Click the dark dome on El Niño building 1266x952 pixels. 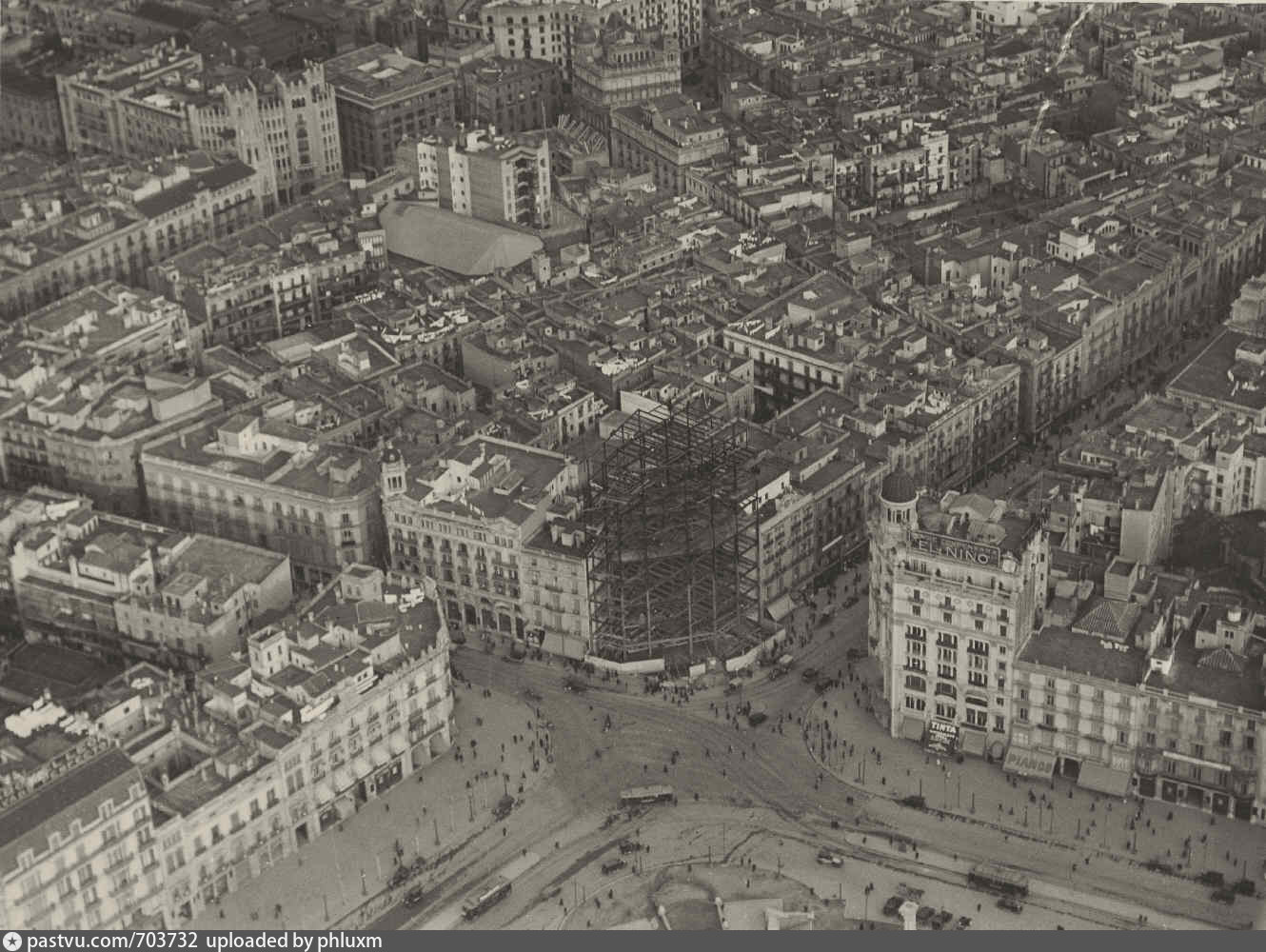(897, 487)
